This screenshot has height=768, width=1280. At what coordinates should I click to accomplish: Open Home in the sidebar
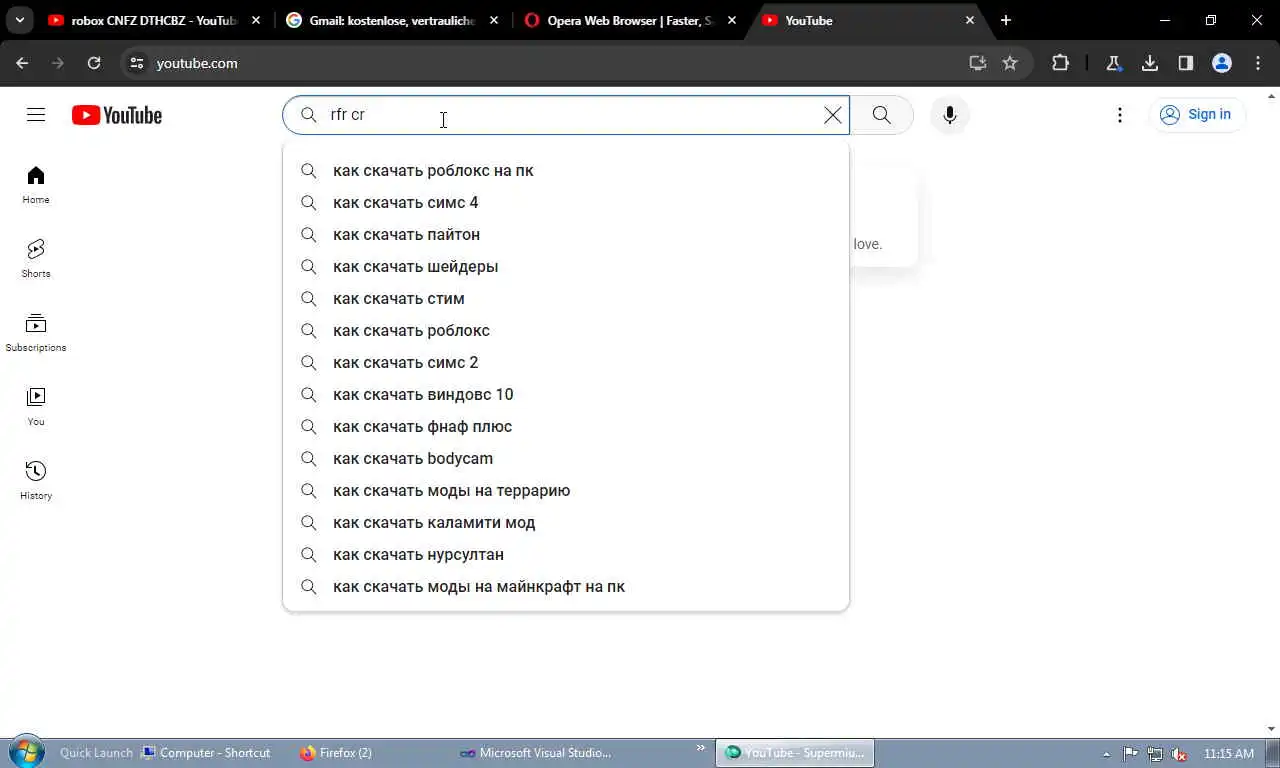point(36,186)
